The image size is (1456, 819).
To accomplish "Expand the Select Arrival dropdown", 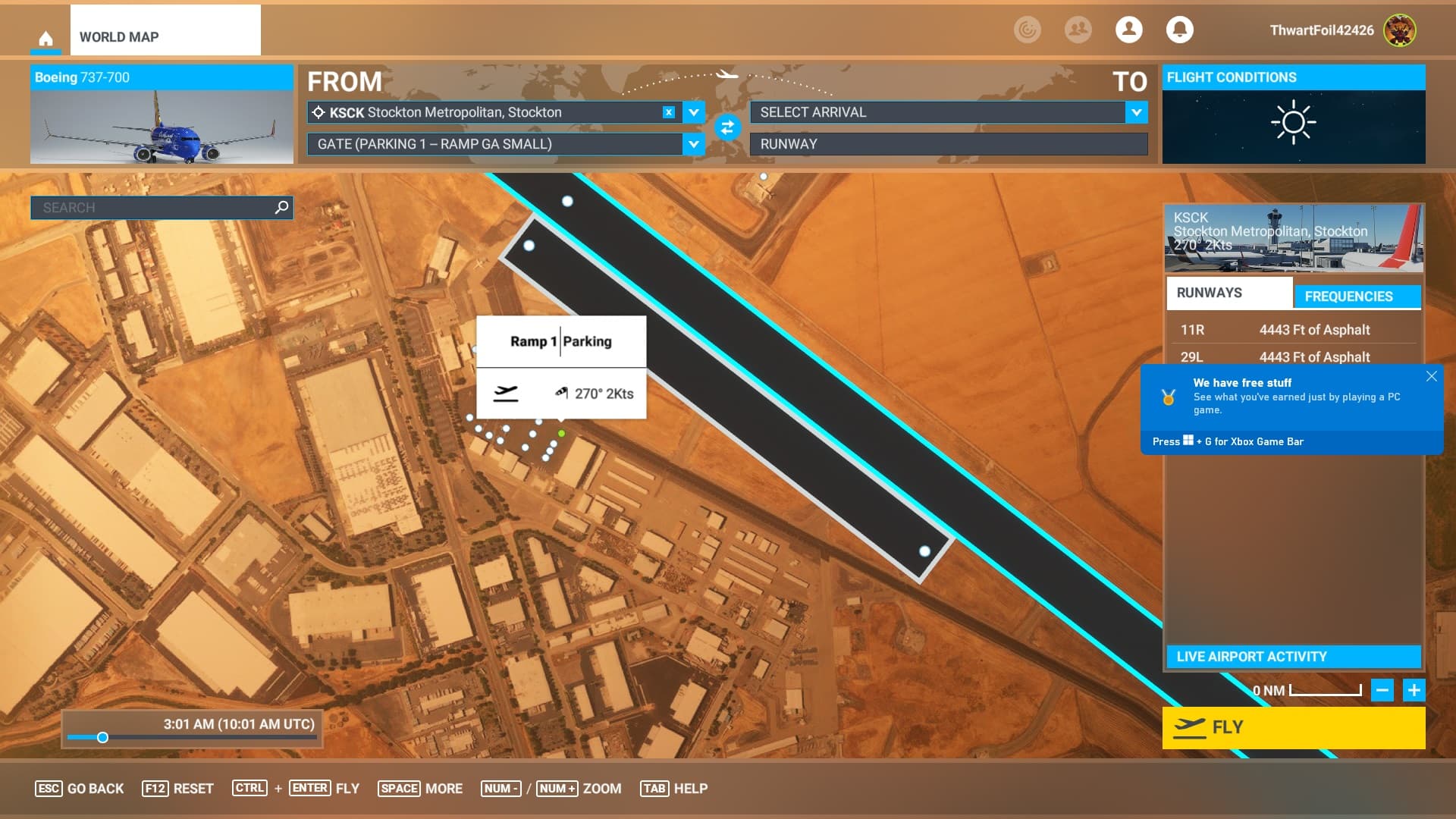I will [x=1136, y=112].
